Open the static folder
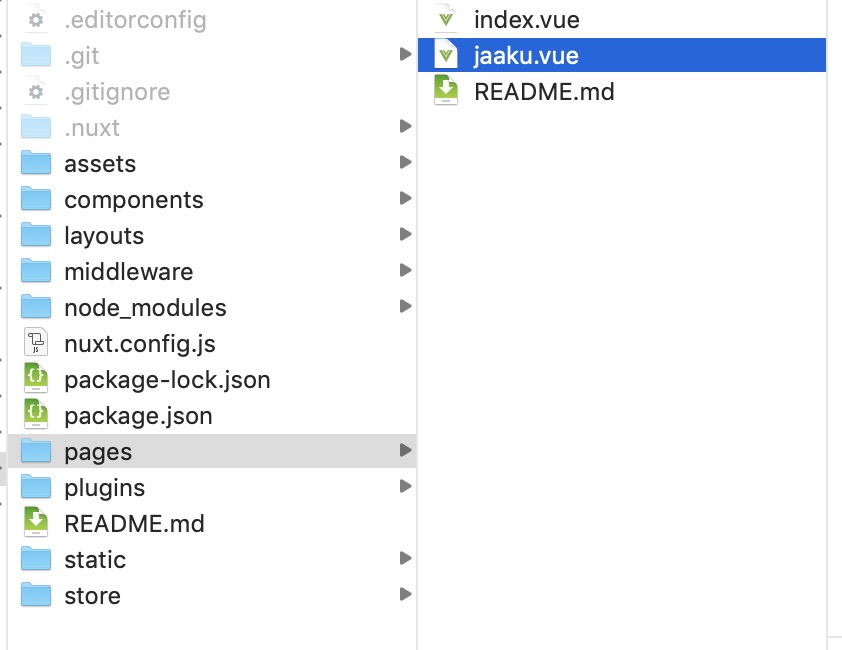 pyautogui.click(x=94, y=559)
